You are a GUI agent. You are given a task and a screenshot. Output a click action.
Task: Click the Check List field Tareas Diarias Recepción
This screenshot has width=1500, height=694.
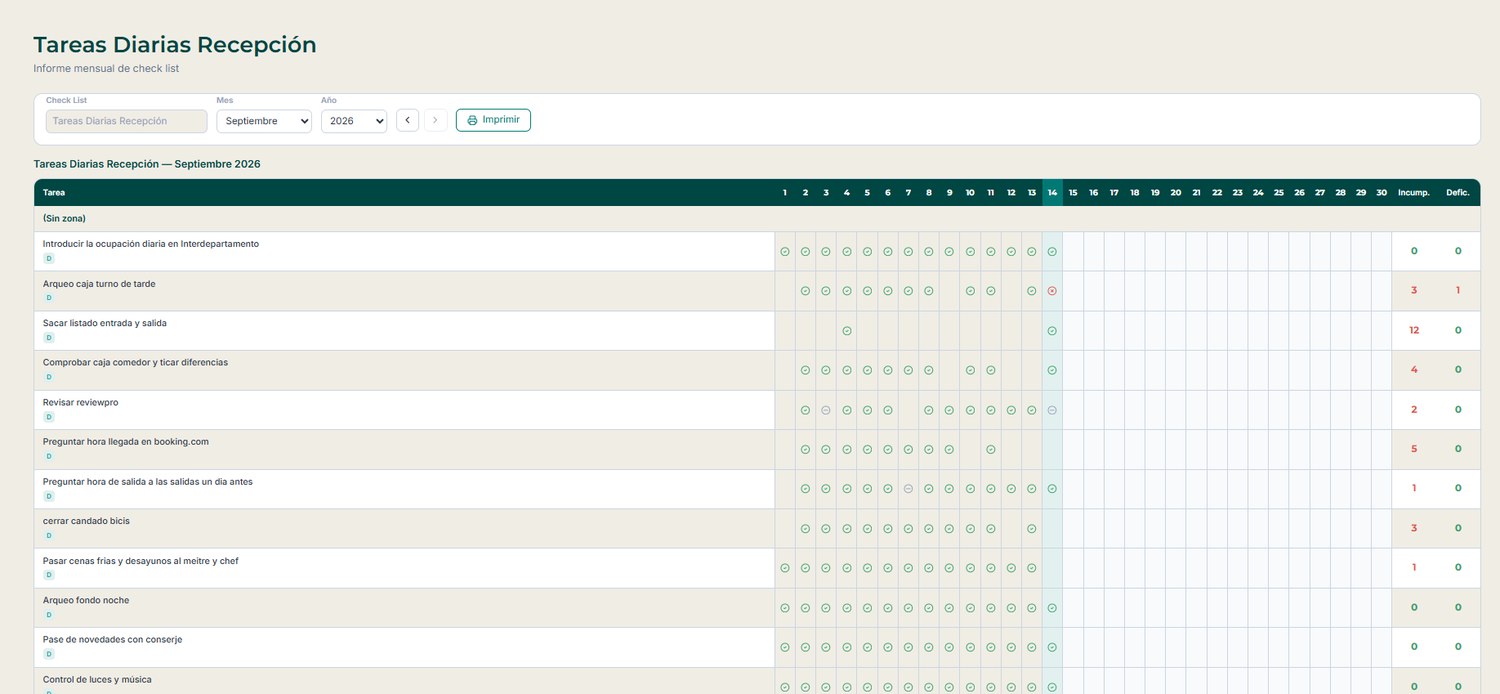click(x=127, y=121)
